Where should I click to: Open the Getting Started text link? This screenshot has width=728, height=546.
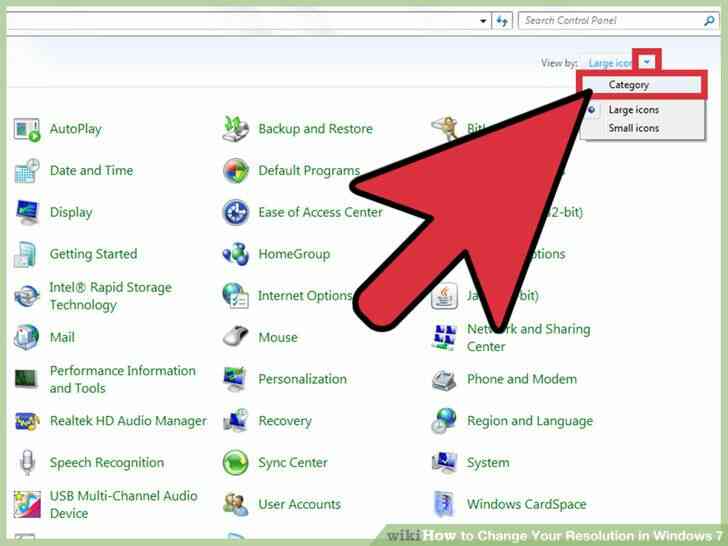click(93, 254)
